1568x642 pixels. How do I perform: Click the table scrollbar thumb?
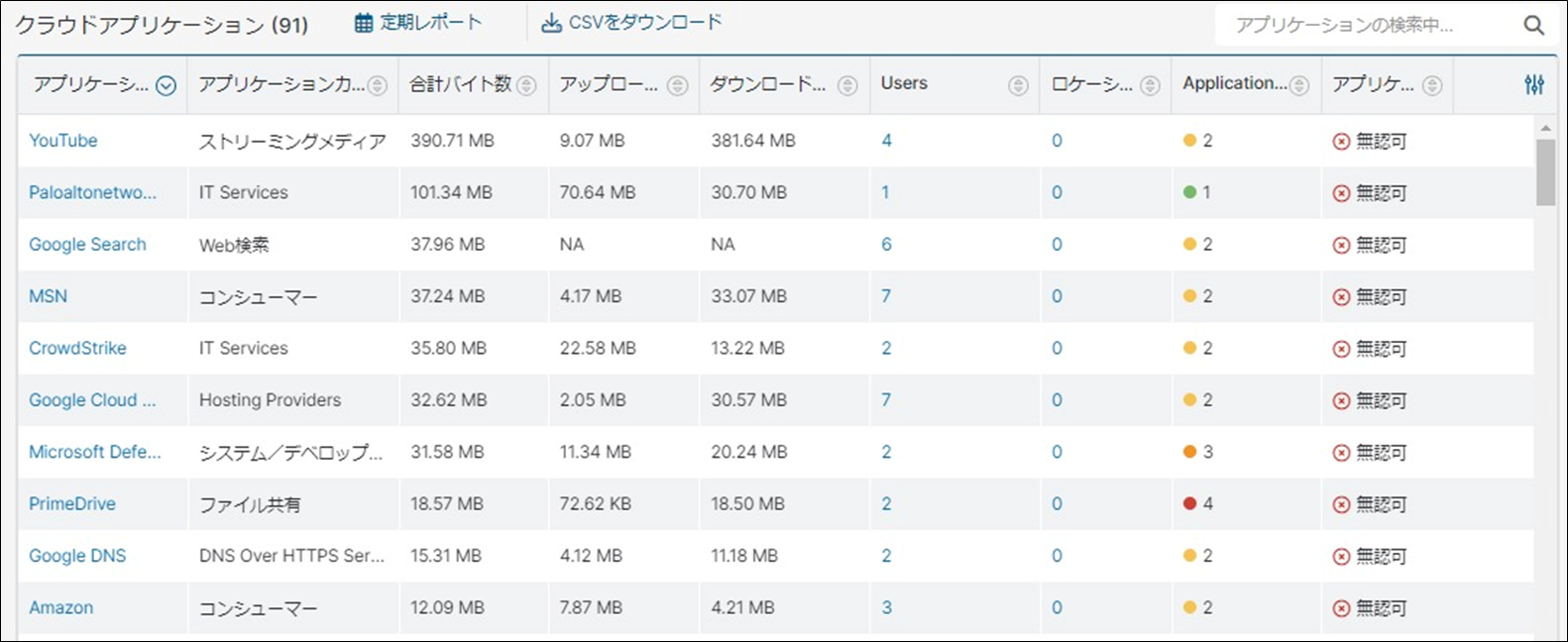(x=1545, y=172)
